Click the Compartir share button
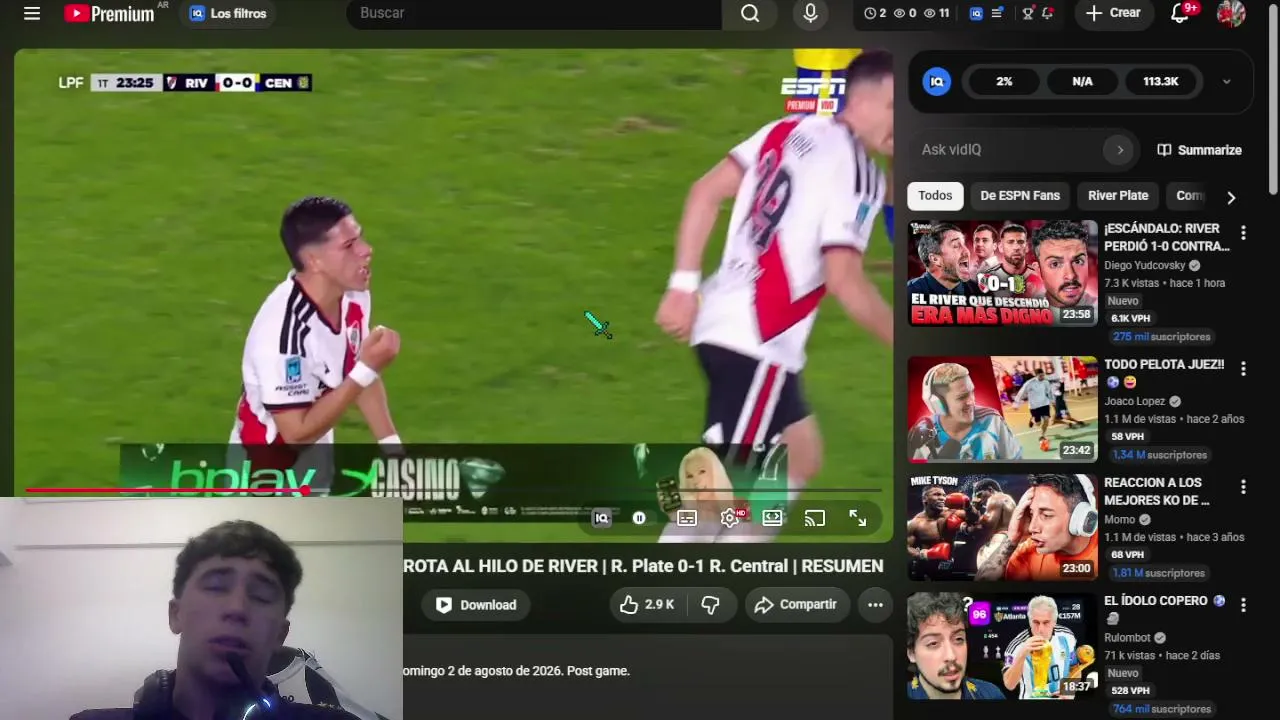This screenshot has height=720, width=1280. point(796,605)
